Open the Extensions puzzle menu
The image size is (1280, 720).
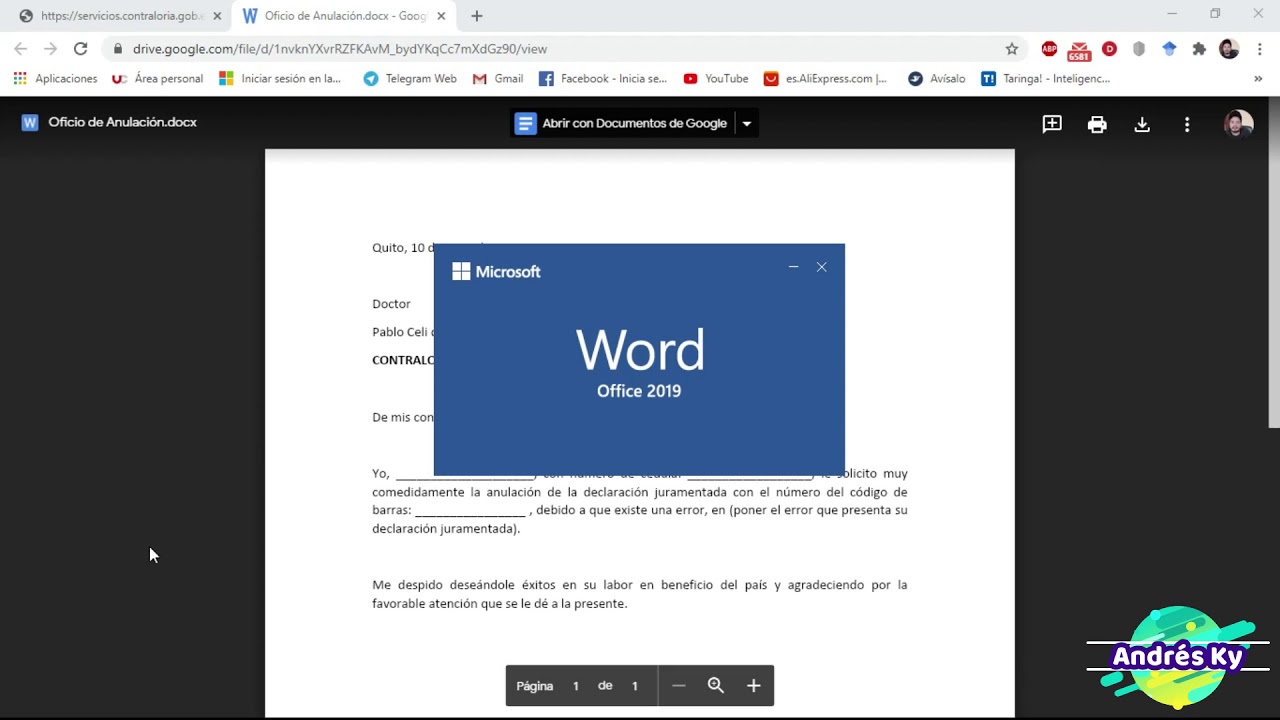click(x=1199, y=48)
